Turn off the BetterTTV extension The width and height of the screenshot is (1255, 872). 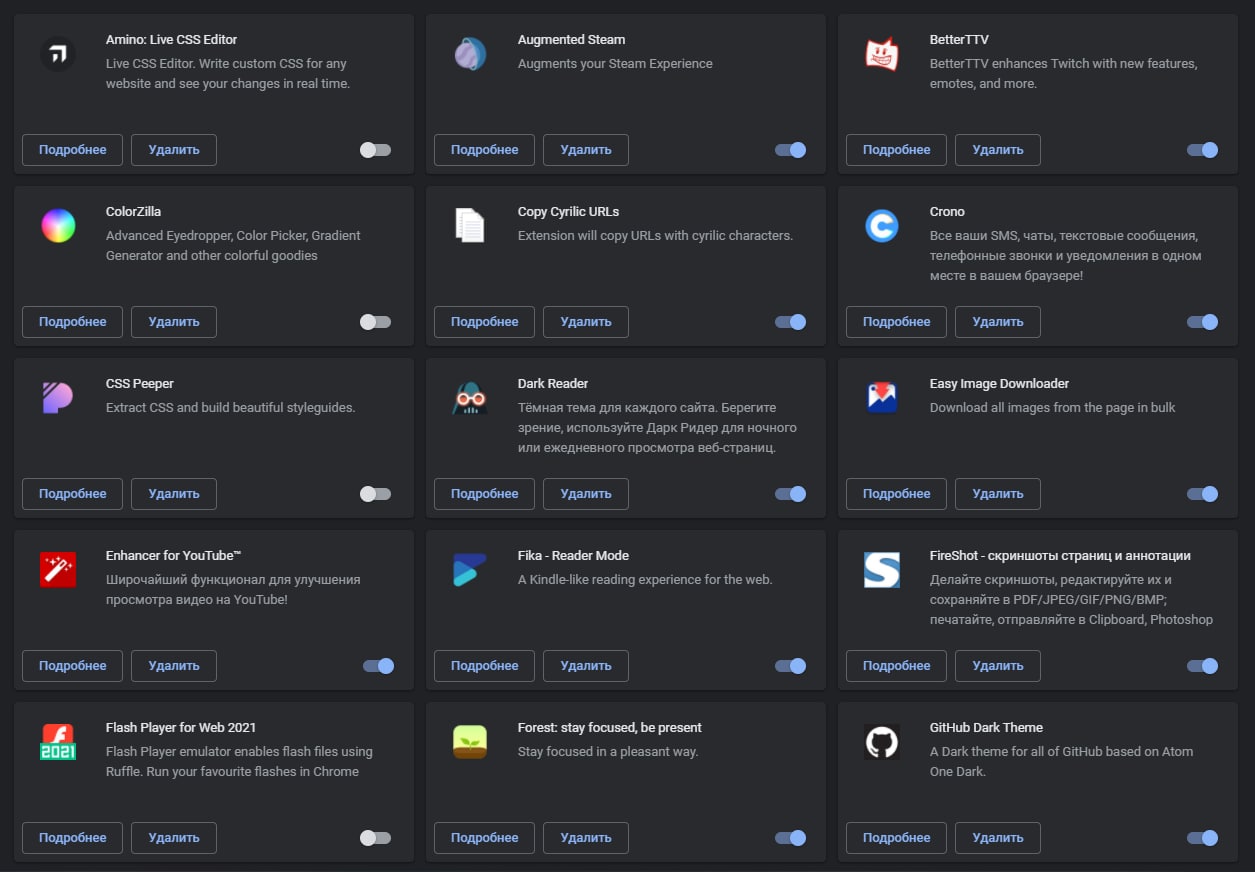click(1202, 150)
